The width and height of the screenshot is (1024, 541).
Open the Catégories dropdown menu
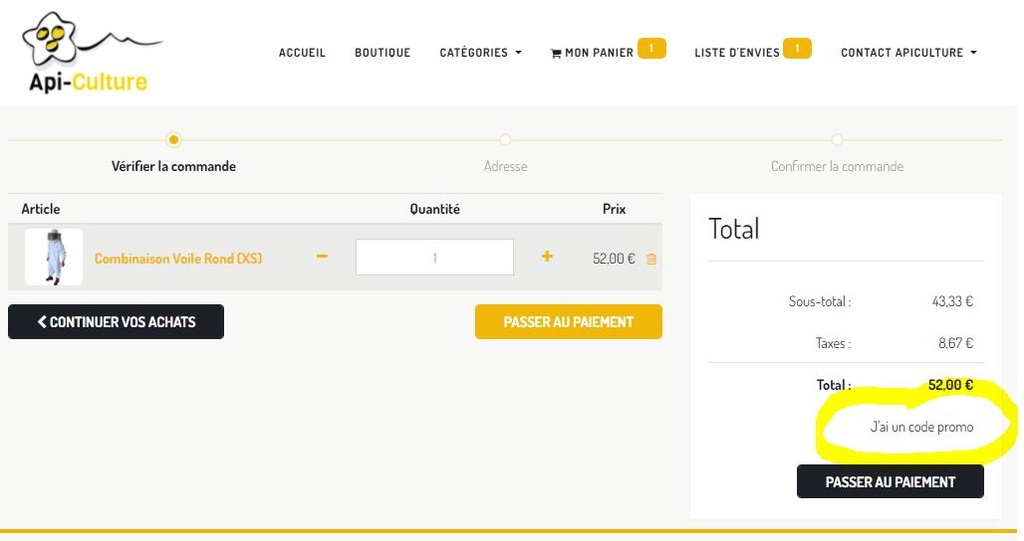(x=480, y=53)
